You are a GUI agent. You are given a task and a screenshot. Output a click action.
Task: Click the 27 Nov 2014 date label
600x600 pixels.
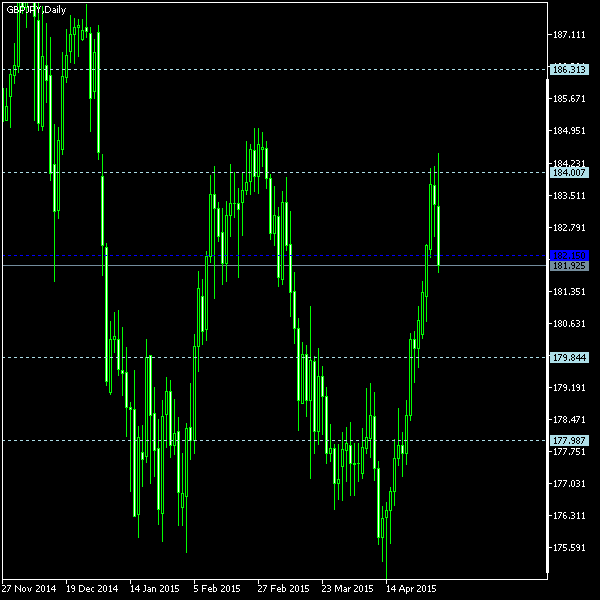29,589
